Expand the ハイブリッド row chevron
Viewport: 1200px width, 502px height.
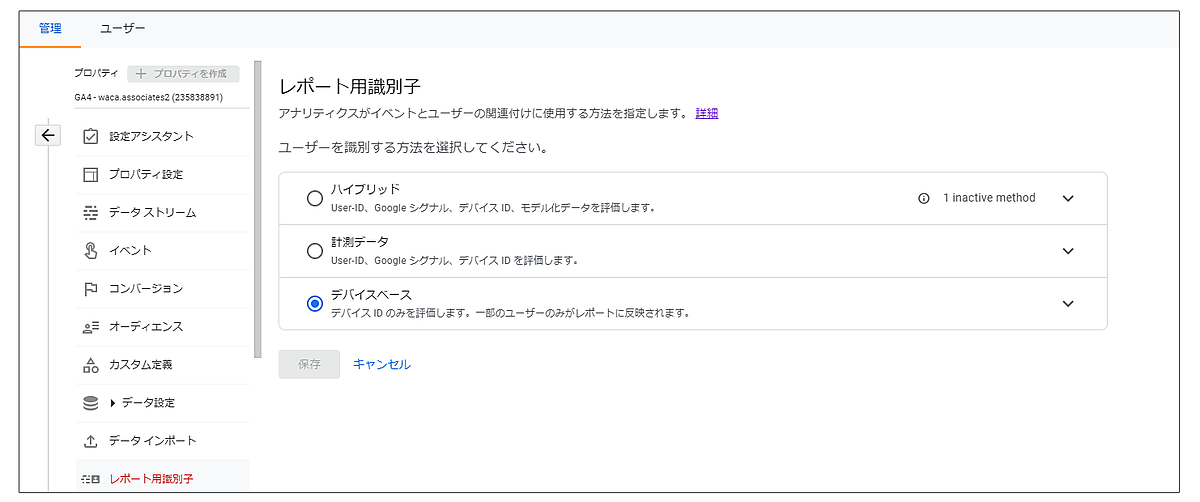pyautogui.click(x=1068, y=198)
